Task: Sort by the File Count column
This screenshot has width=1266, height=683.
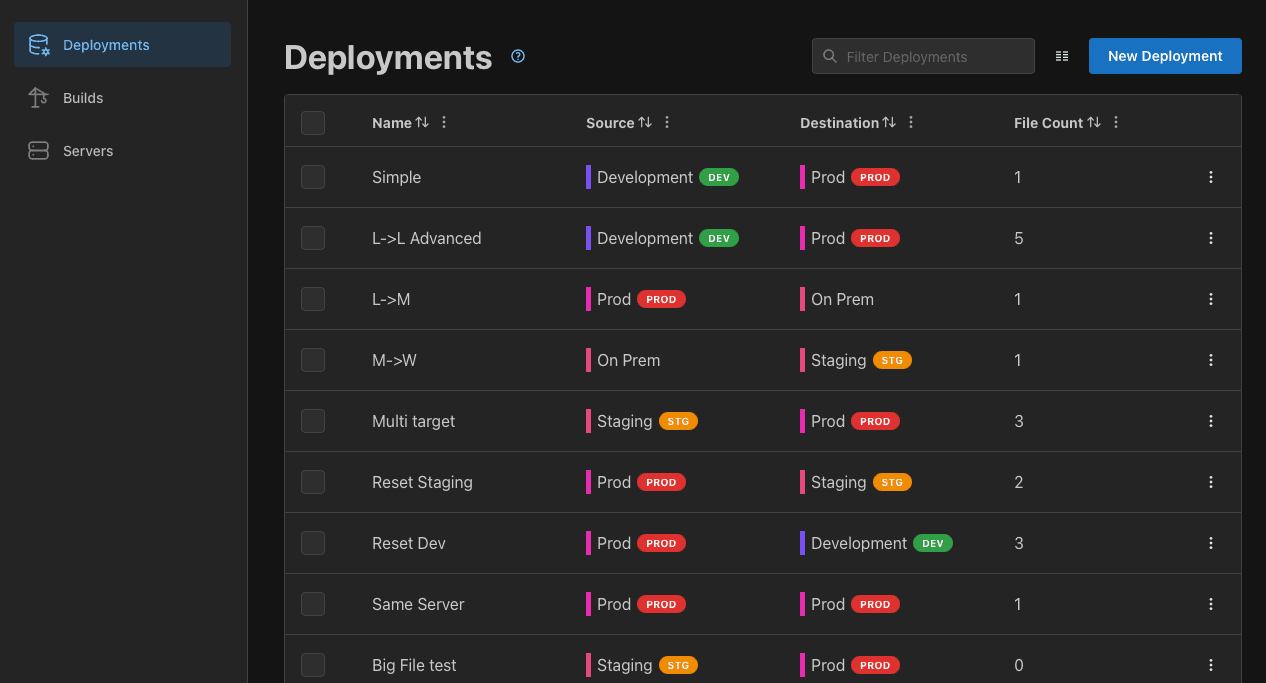Action: coord(1097,122)
